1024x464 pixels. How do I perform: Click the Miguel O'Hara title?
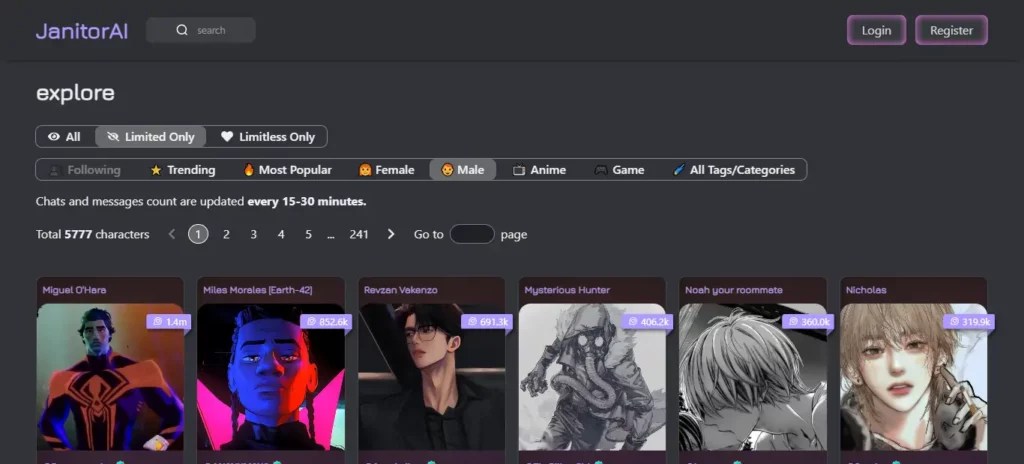(74, 290)
